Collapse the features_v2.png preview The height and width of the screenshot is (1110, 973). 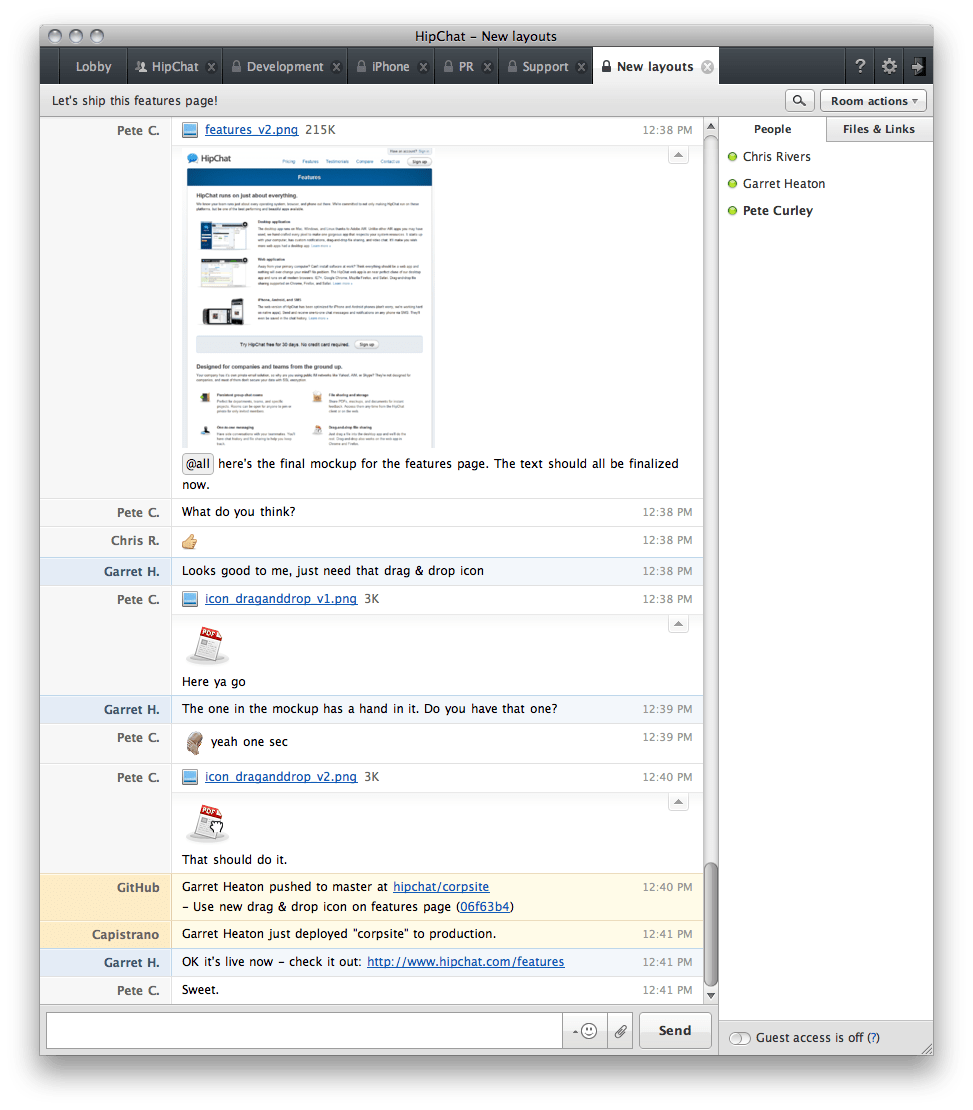coord(678,154)
